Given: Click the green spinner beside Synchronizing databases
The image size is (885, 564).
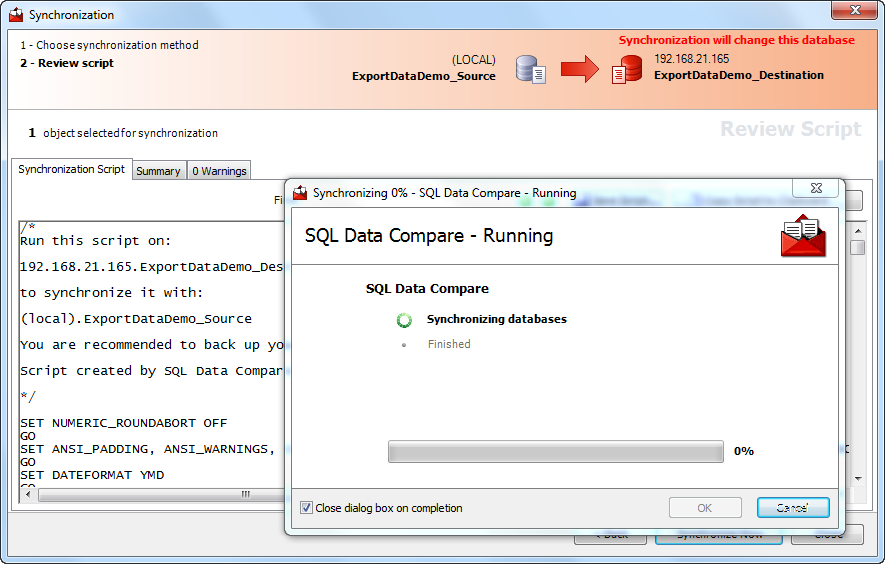Looking at the screenshot, I should [404, 320].
